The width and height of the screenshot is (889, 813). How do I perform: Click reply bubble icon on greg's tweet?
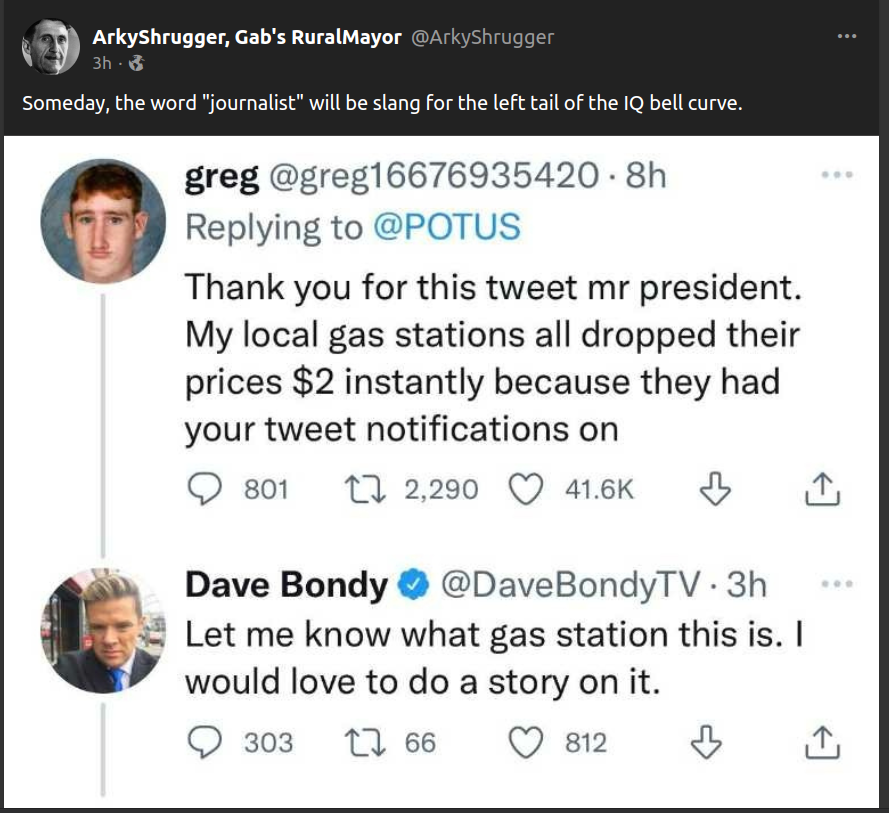pos(205,488)
